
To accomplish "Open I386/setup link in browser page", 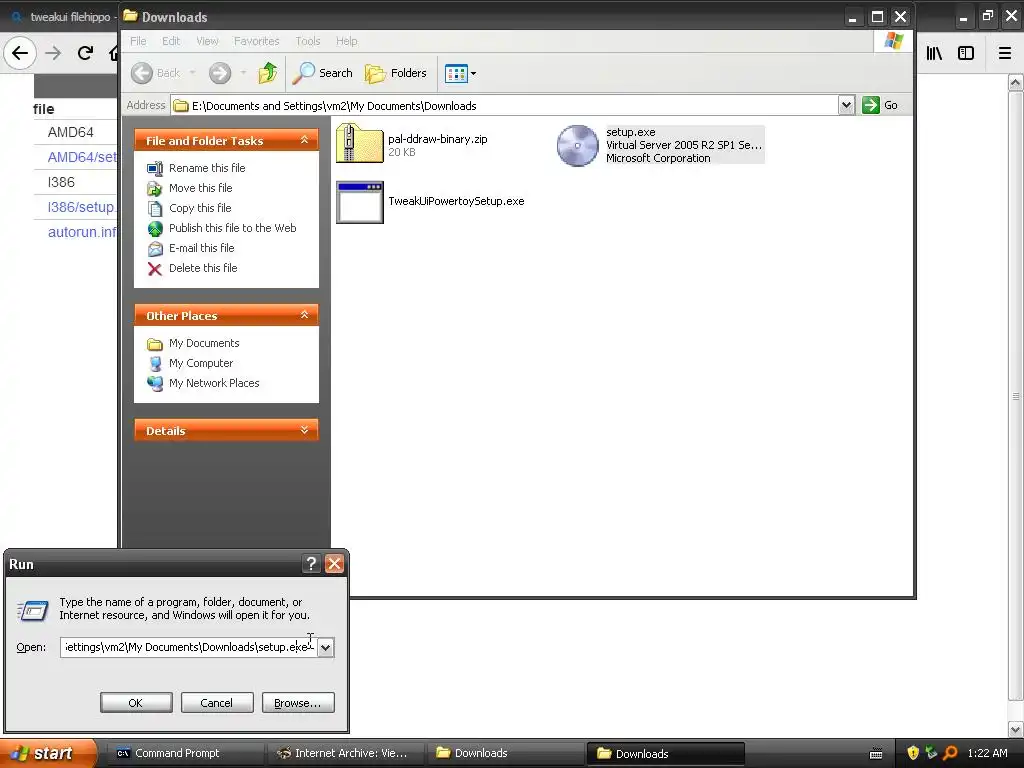I will (x=82, y=207).
